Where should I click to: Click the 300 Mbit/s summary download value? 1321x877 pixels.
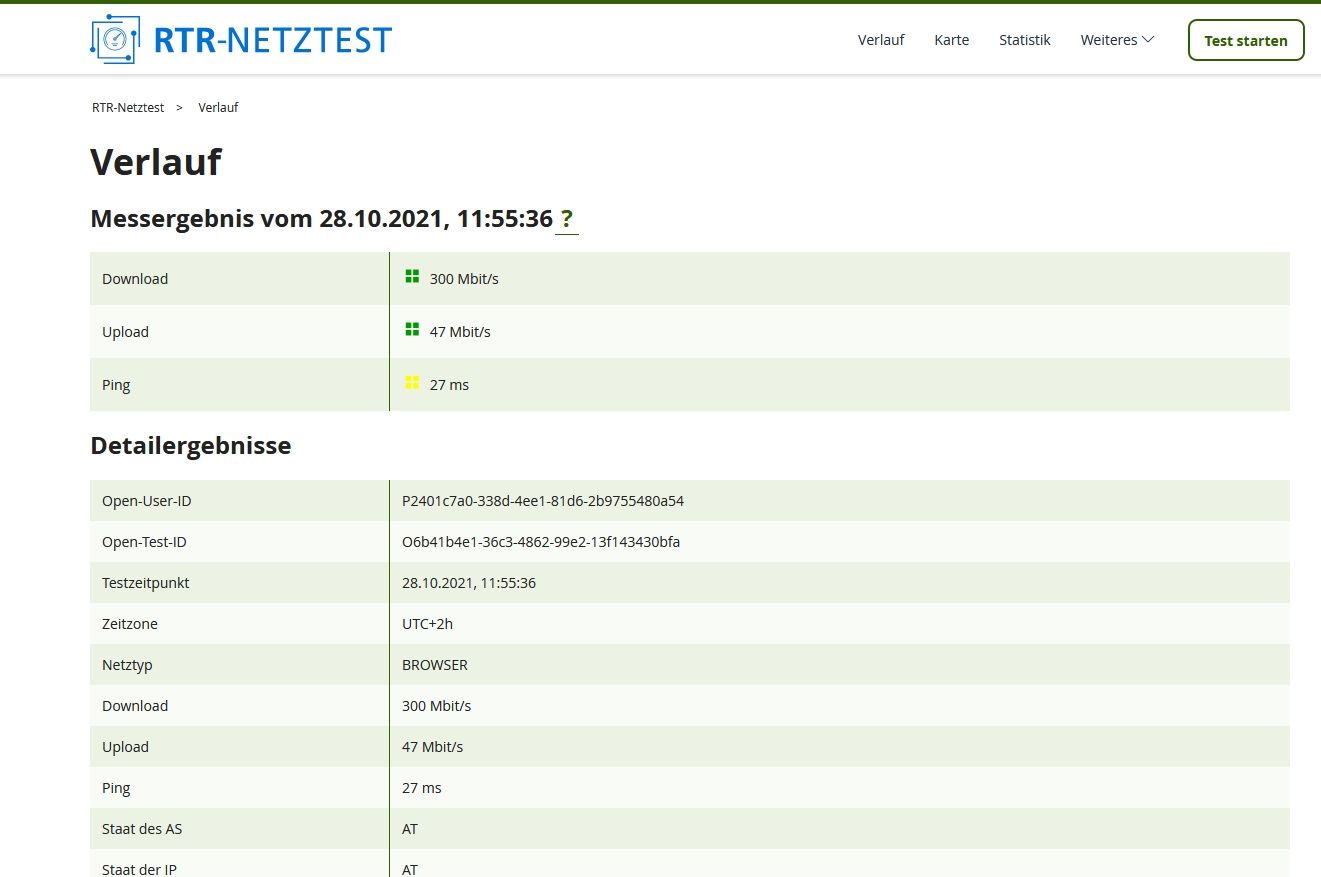pyautogui.click(x=464, y=279)
